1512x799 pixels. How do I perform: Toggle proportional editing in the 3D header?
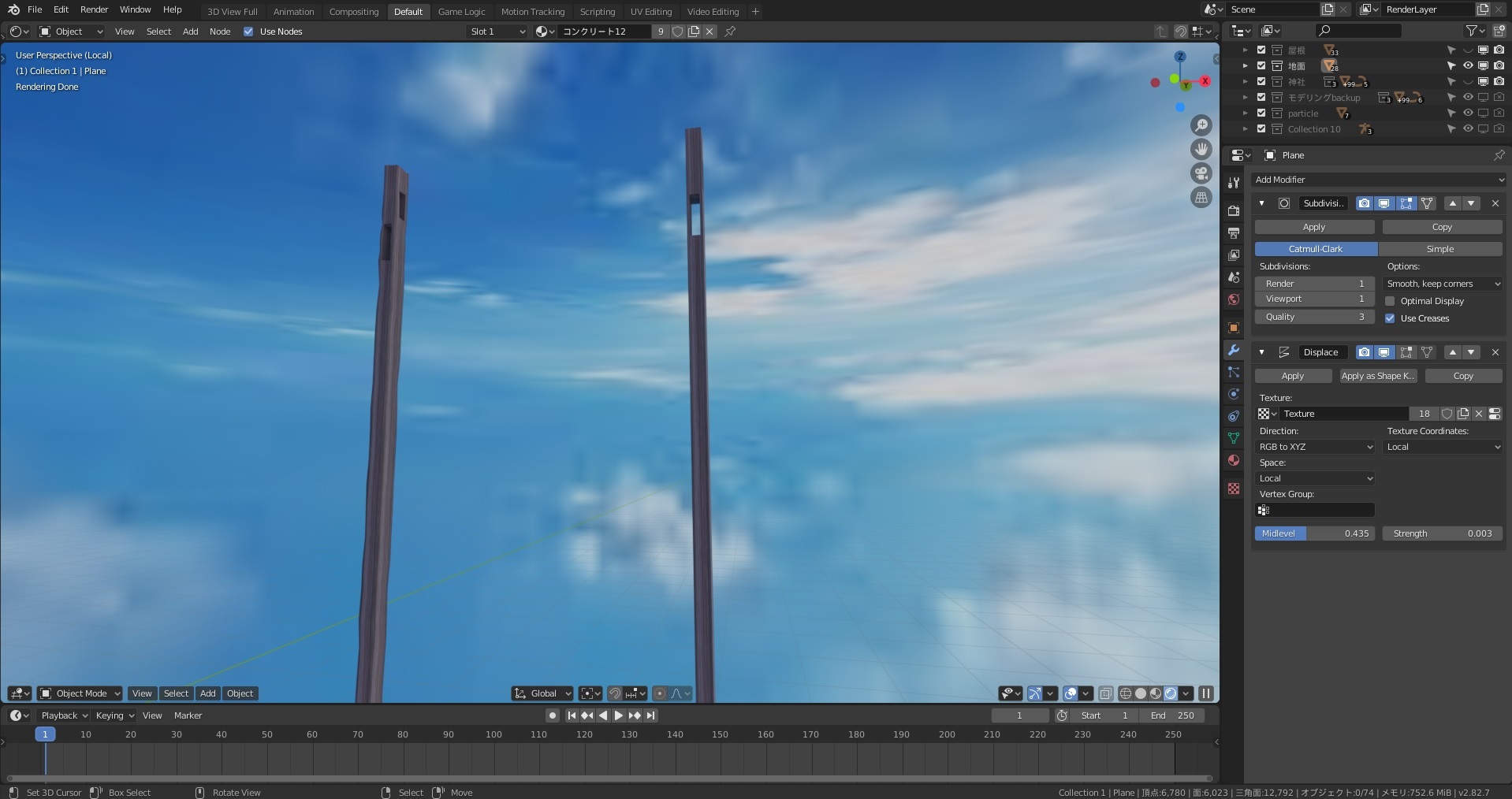661,693
